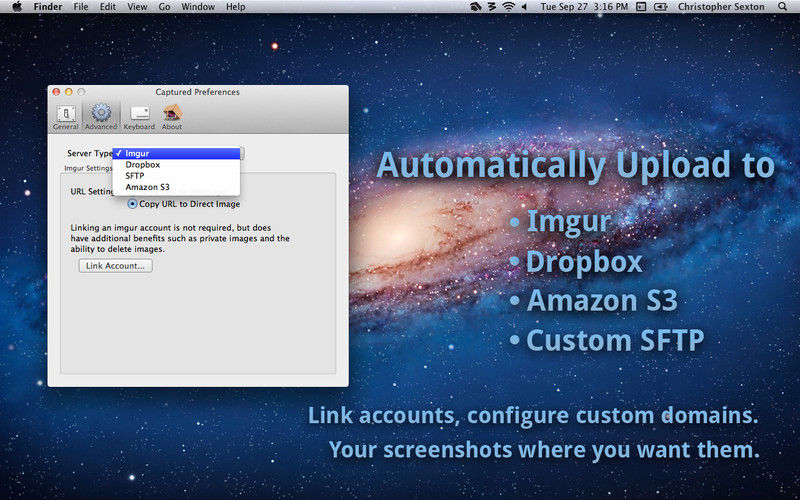800x500 pixels.
Task: Click the 'Custom SFTP' bullet text
Action: point(615,340)
